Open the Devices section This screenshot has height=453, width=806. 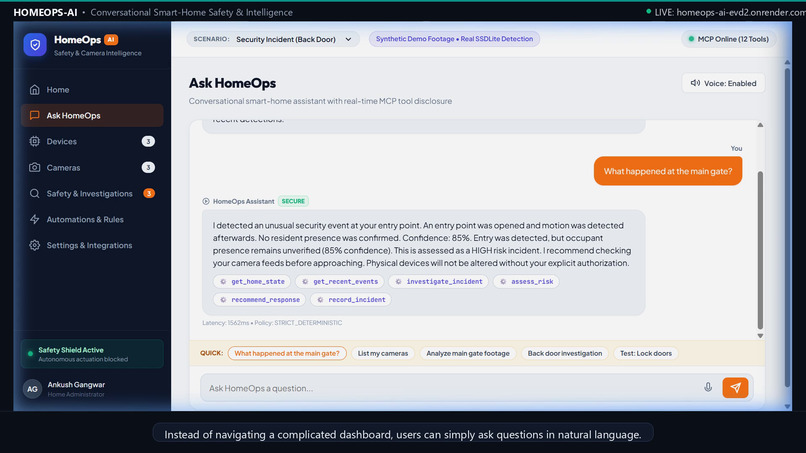tap(93, 141)
